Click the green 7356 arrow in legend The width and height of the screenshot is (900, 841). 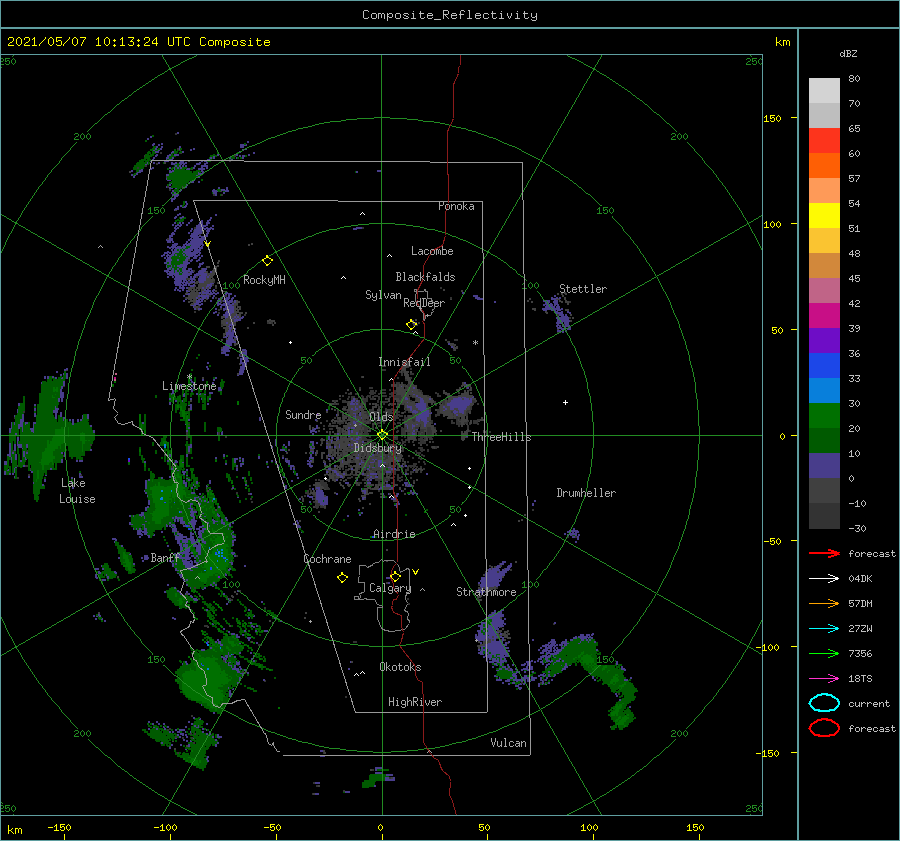pos(824,653)
